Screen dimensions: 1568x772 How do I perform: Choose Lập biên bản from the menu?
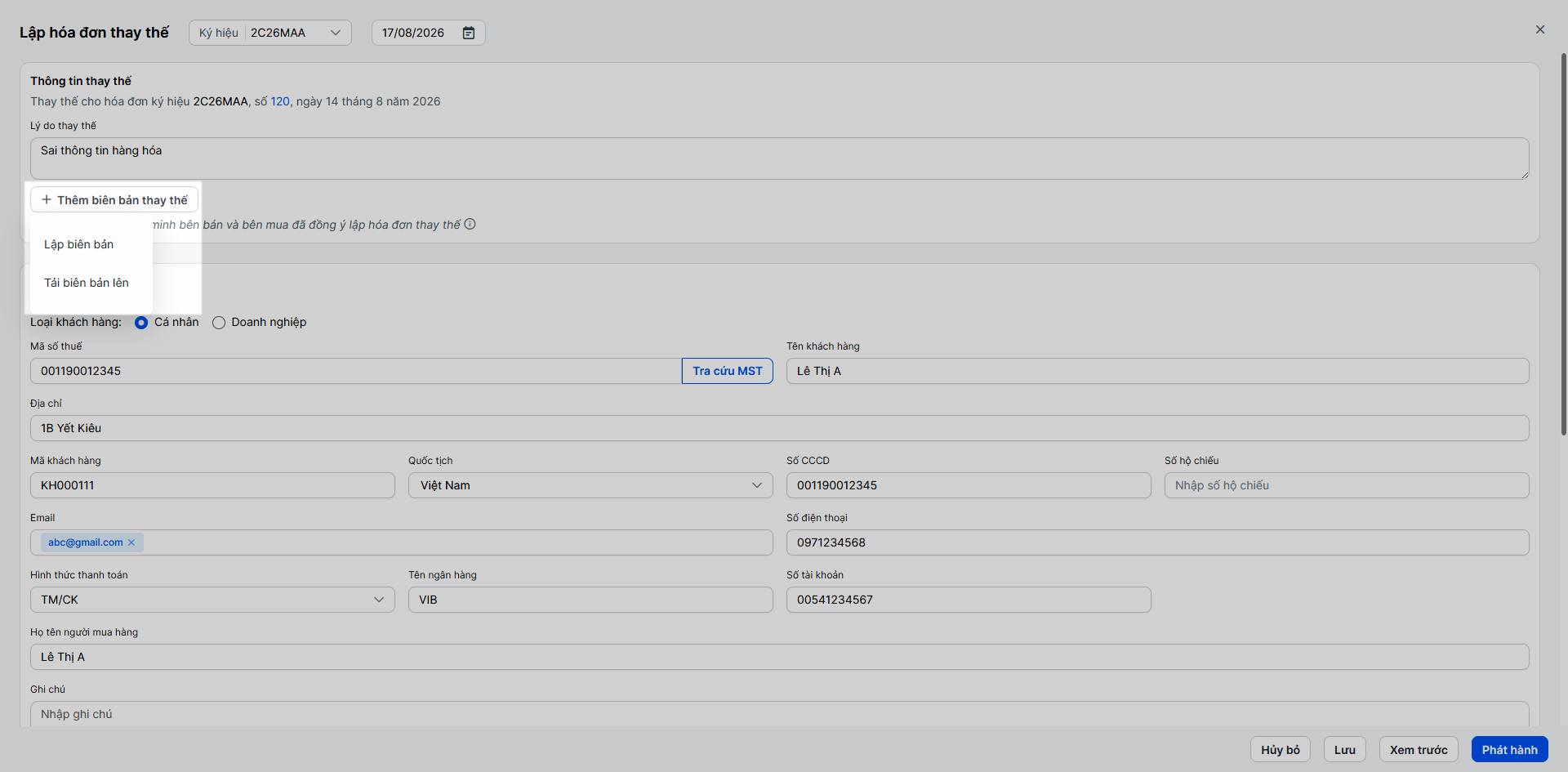(x=79, y=244)
